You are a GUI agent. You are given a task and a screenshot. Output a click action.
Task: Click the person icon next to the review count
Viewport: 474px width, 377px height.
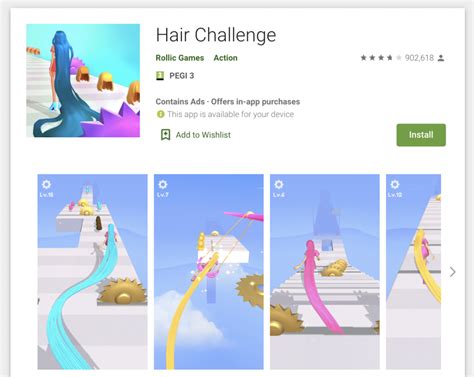(x=441, y=58)
